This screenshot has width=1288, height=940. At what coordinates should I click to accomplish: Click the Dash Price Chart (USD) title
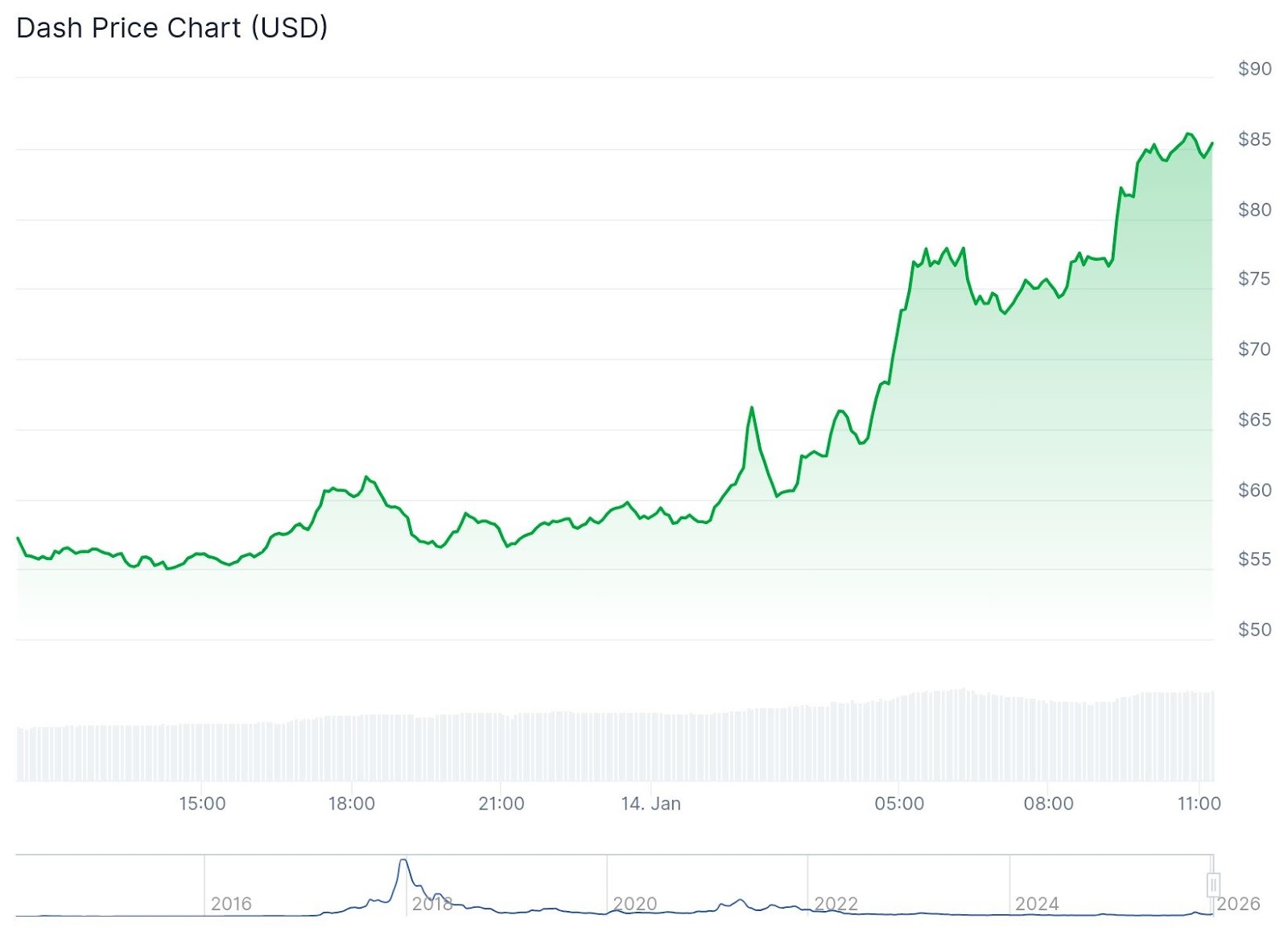pyautogui.click(x=172, y=28)
